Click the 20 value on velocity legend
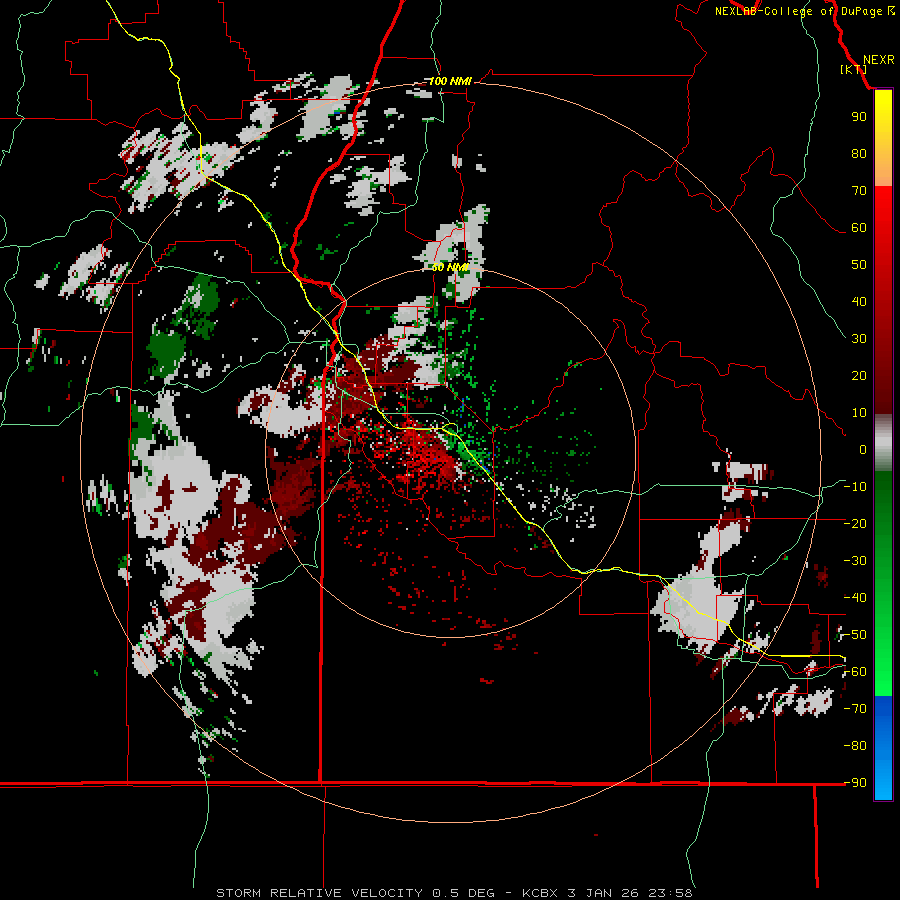This screenshot has height=900, width=900. (x=859, y=376)
